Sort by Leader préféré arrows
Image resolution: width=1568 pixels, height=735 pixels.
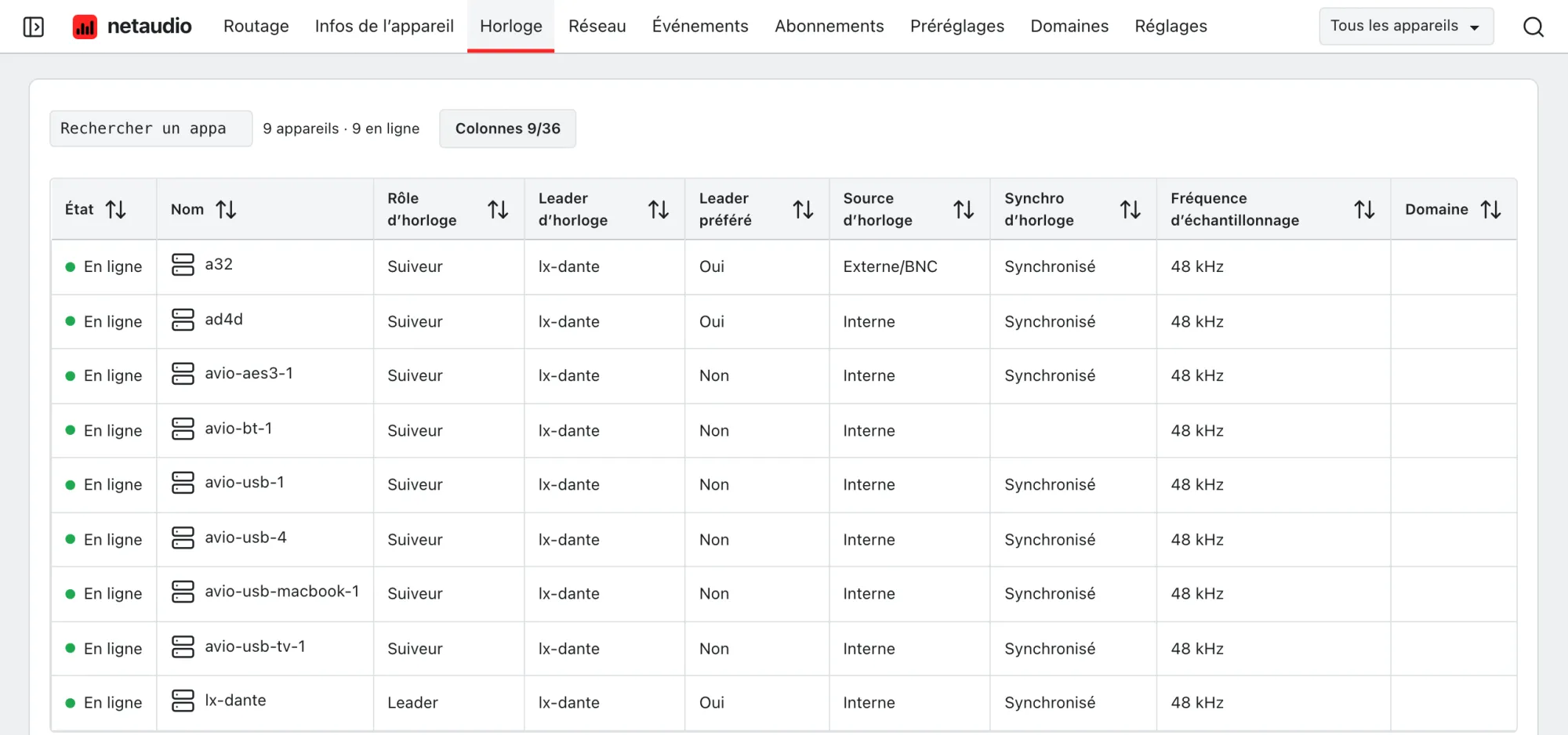tap(803, 209)
